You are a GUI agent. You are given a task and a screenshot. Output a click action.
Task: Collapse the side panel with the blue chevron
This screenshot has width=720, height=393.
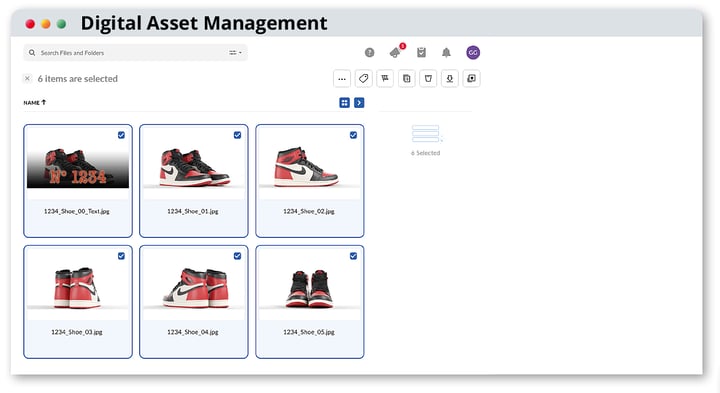(x=359, y=103)
